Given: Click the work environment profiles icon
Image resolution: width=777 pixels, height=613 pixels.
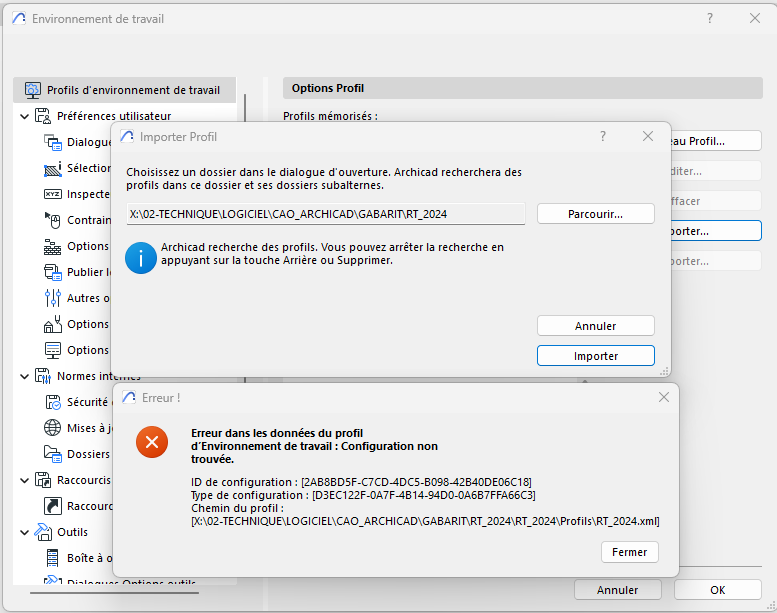Looking at the screenshot, I should (33, 90).
